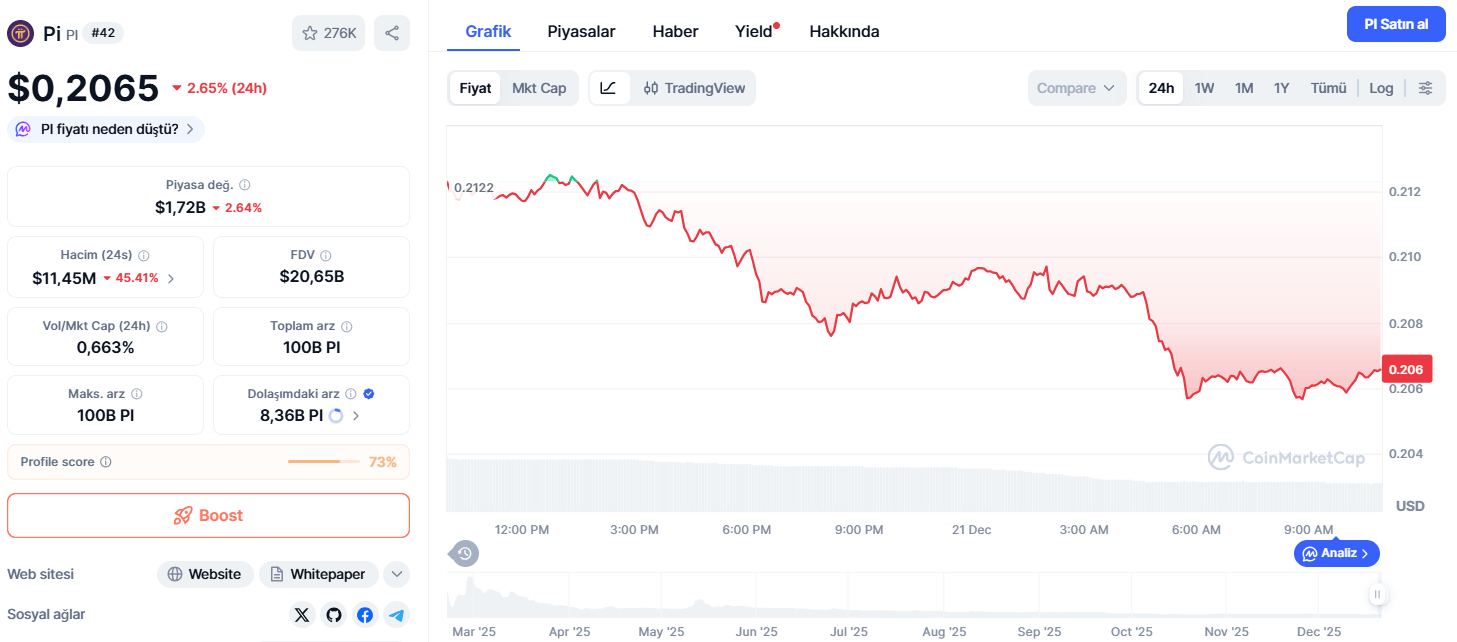Click the Pi coin logo icon

(x=20, y=33)
